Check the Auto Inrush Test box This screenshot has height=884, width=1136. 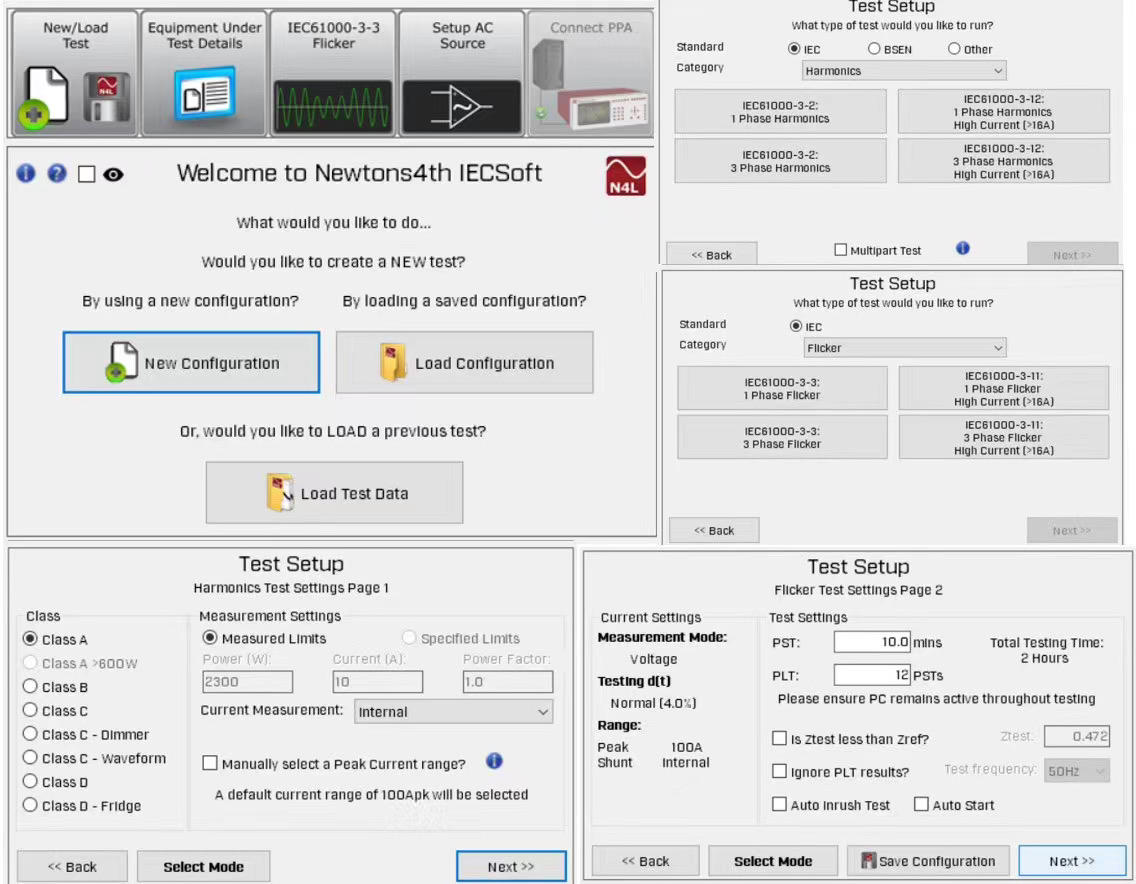coord(779,805)
